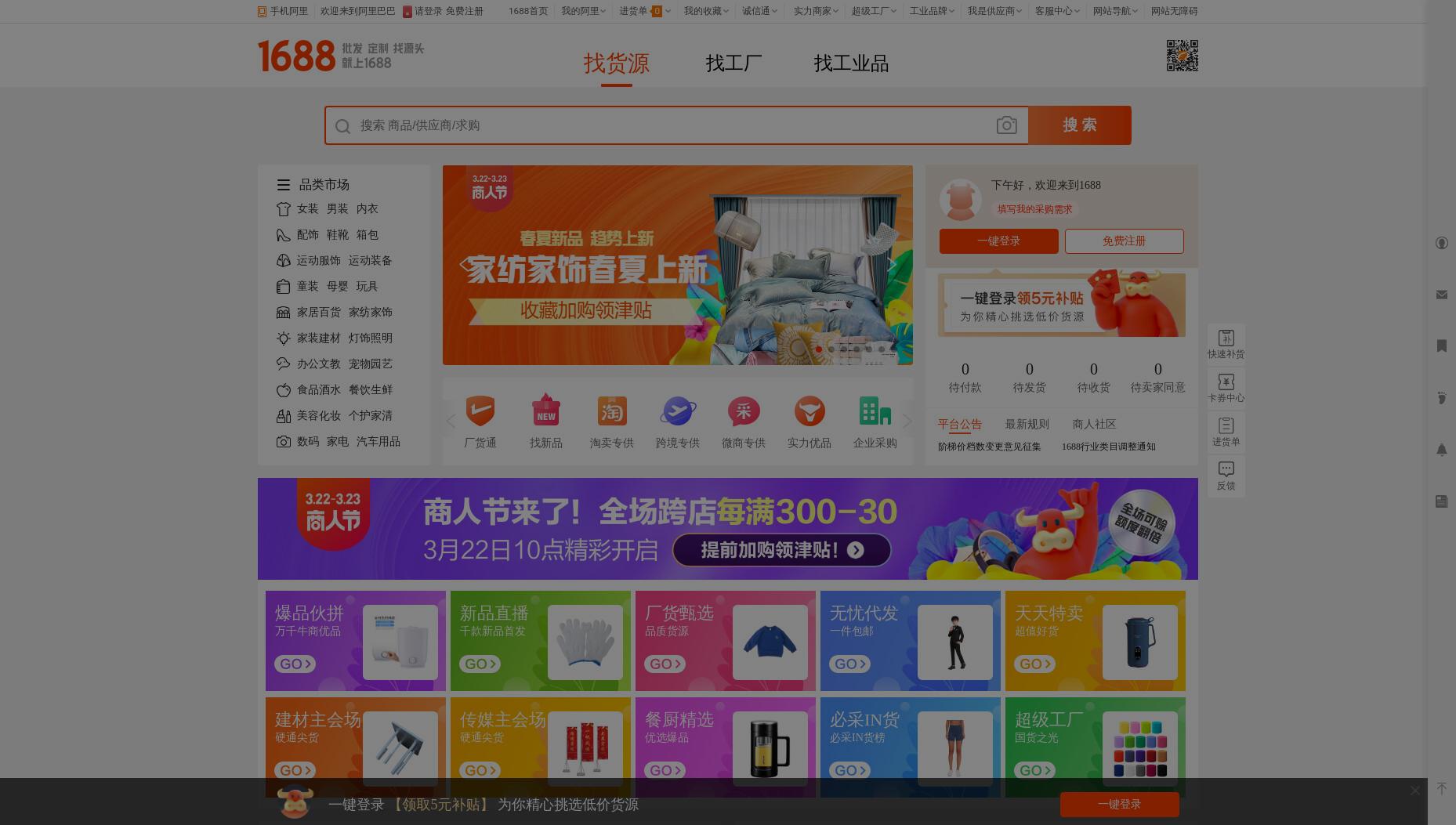Open the 女装 category link
The image size is (1456, 825).
308,209
